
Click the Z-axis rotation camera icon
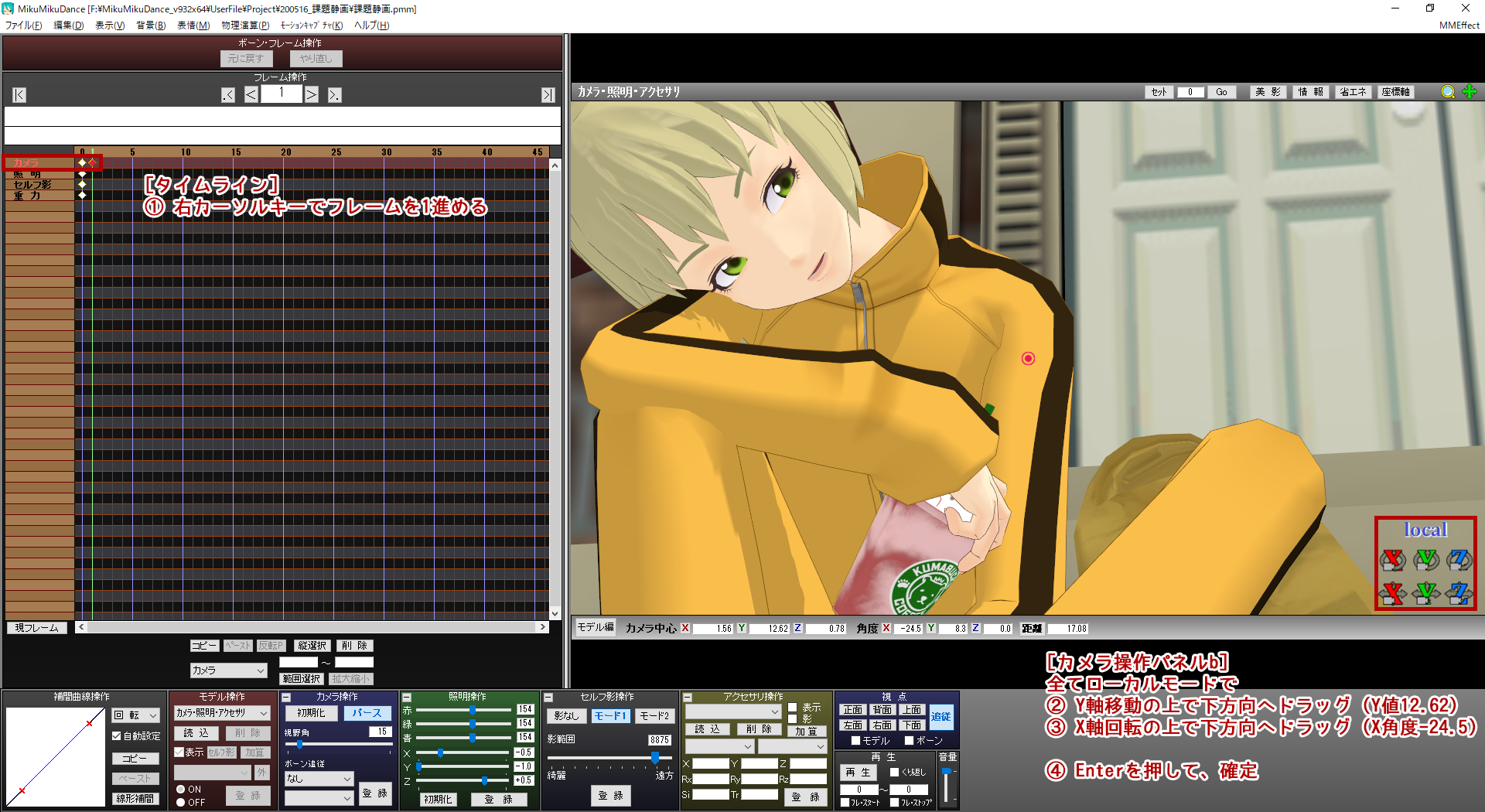pos(1459,560)
